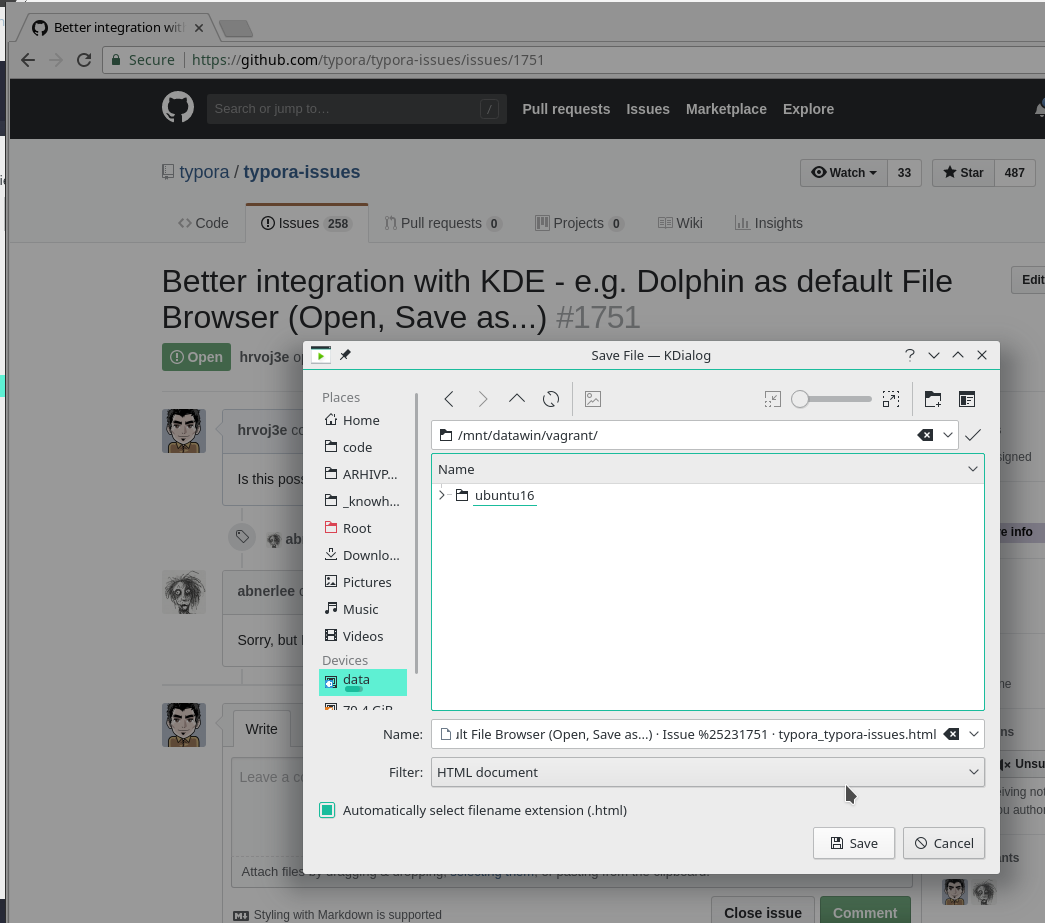This screenshot has height=923, width=1045.
Task: Open the location path dropdown
Action: 947,435
